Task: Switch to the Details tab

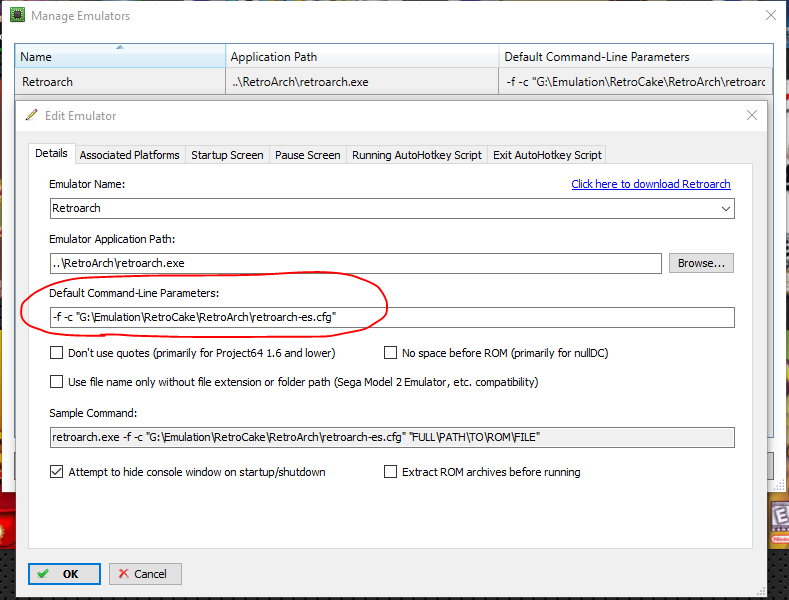Action: coord(51,154)
